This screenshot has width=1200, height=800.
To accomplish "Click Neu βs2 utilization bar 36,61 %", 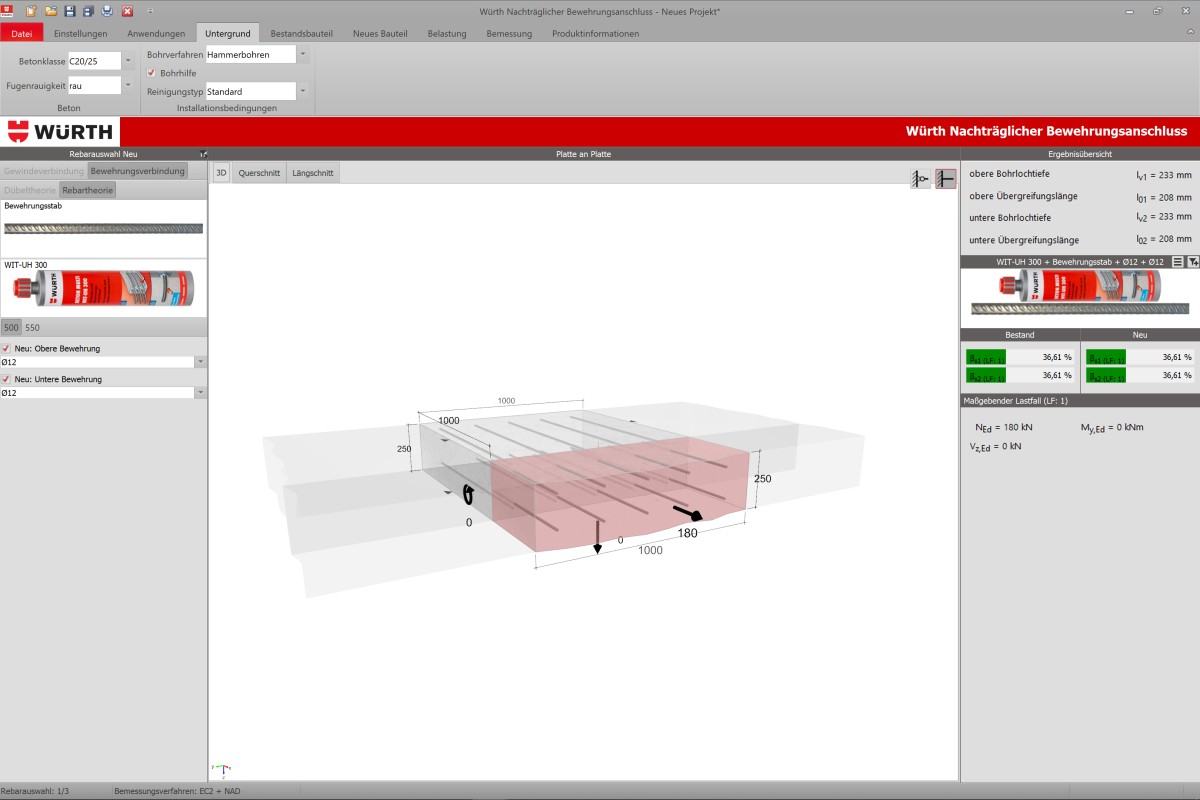I will click(1140, 375).
